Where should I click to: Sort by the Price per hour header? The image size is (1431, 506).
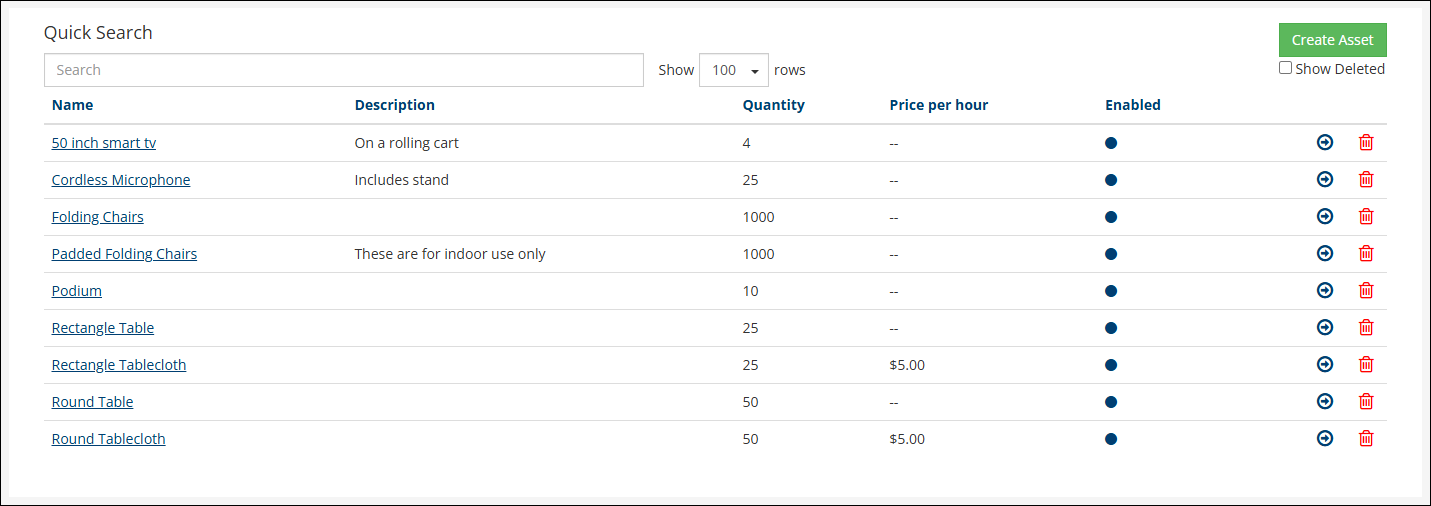938,105
